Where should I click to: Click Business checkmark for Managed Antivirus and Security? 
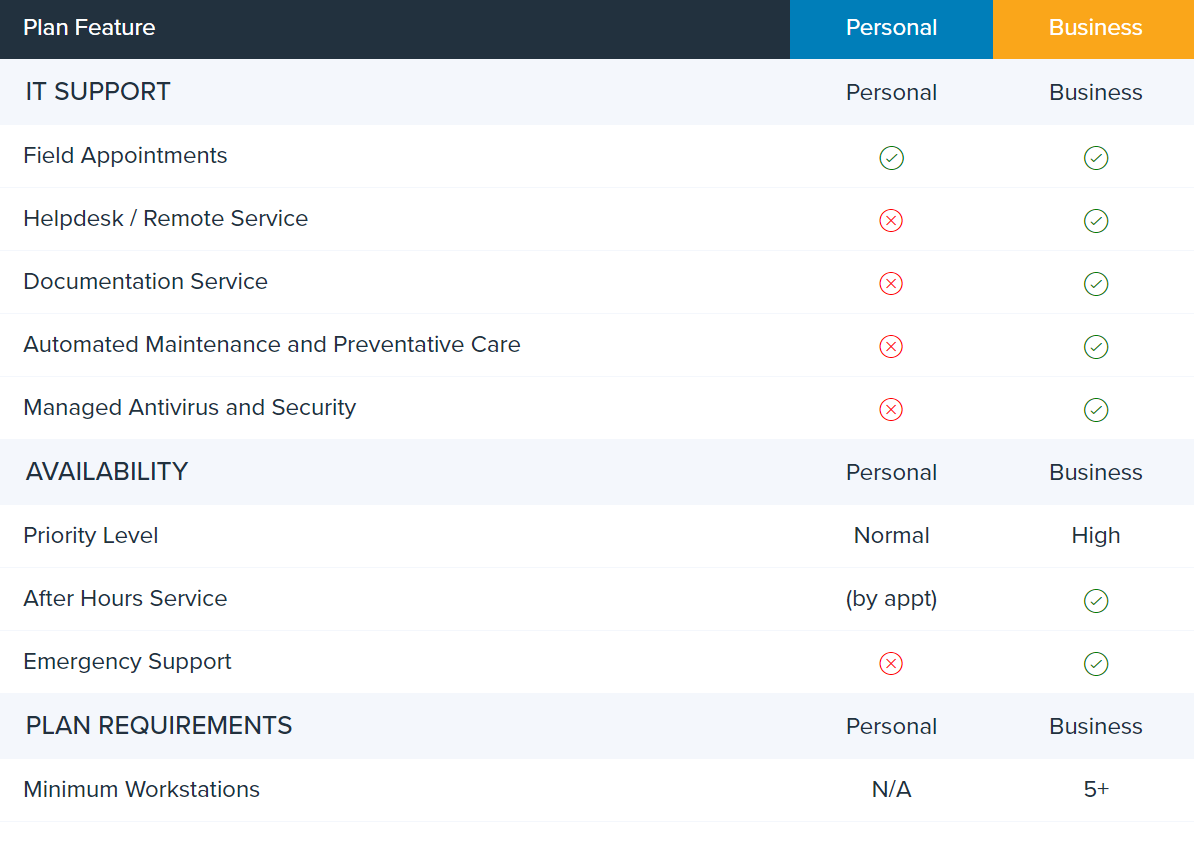pos(1096,410)
